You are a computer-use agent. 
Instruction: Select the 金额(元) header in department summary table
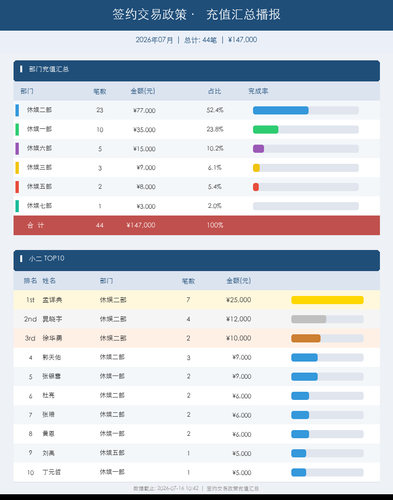click(x=143, y=91)
